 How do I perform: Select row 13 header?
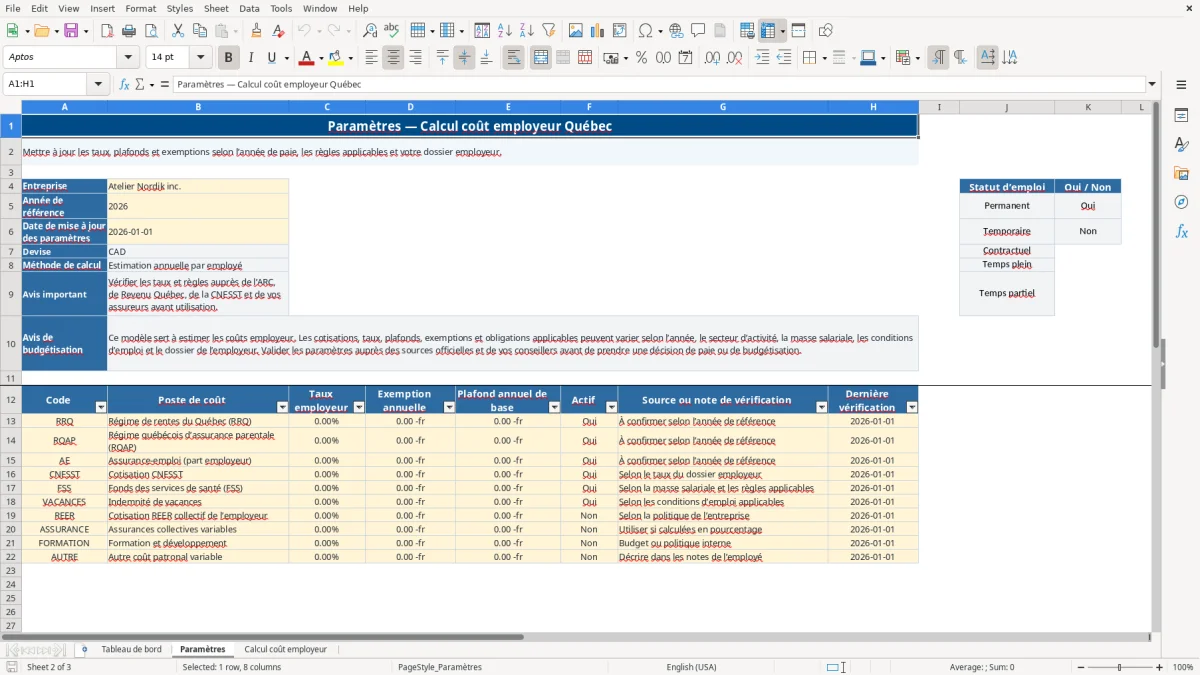[x=11, y=421]
